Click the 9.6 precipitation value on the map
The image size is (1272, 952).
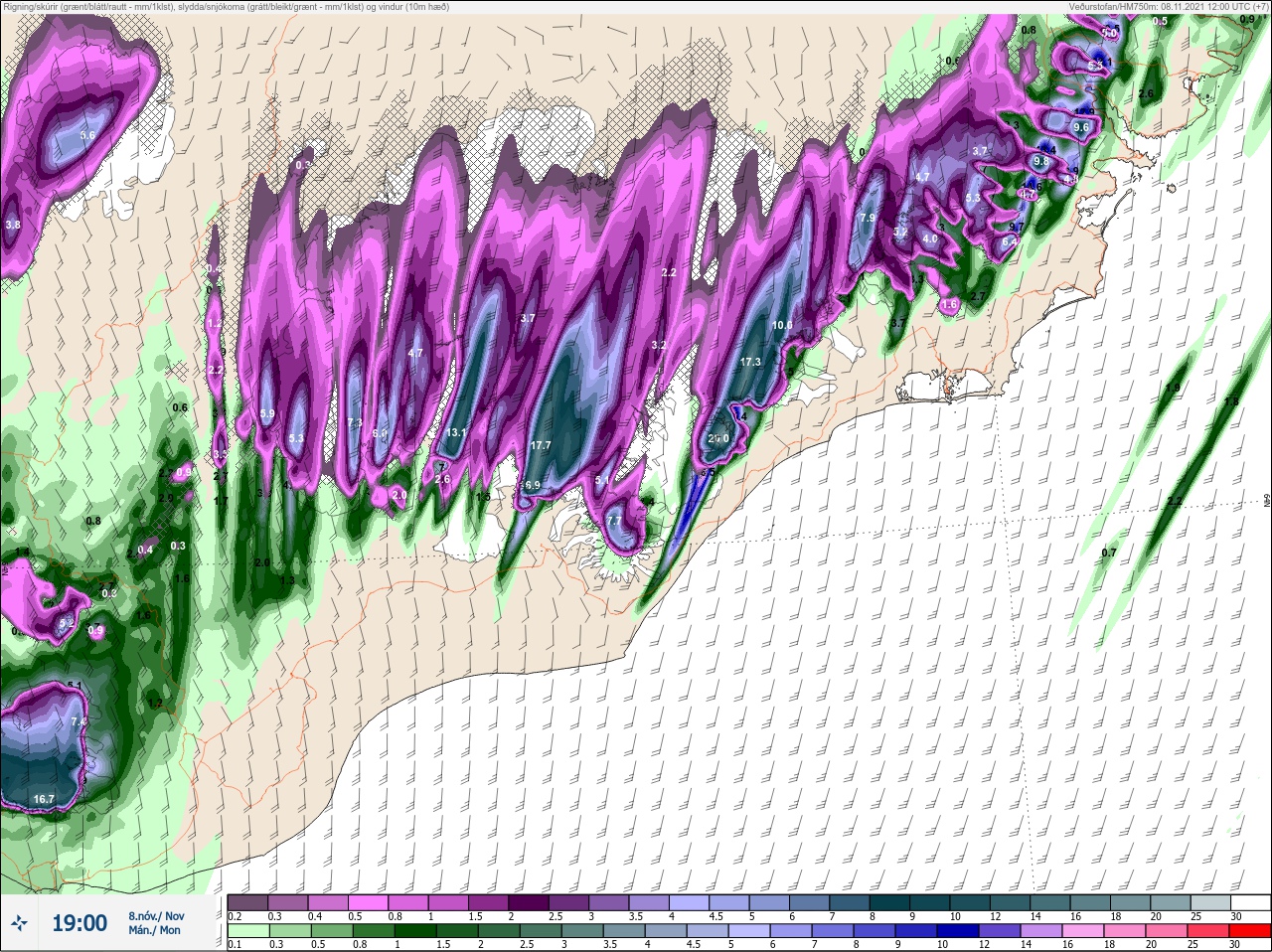1082,127
